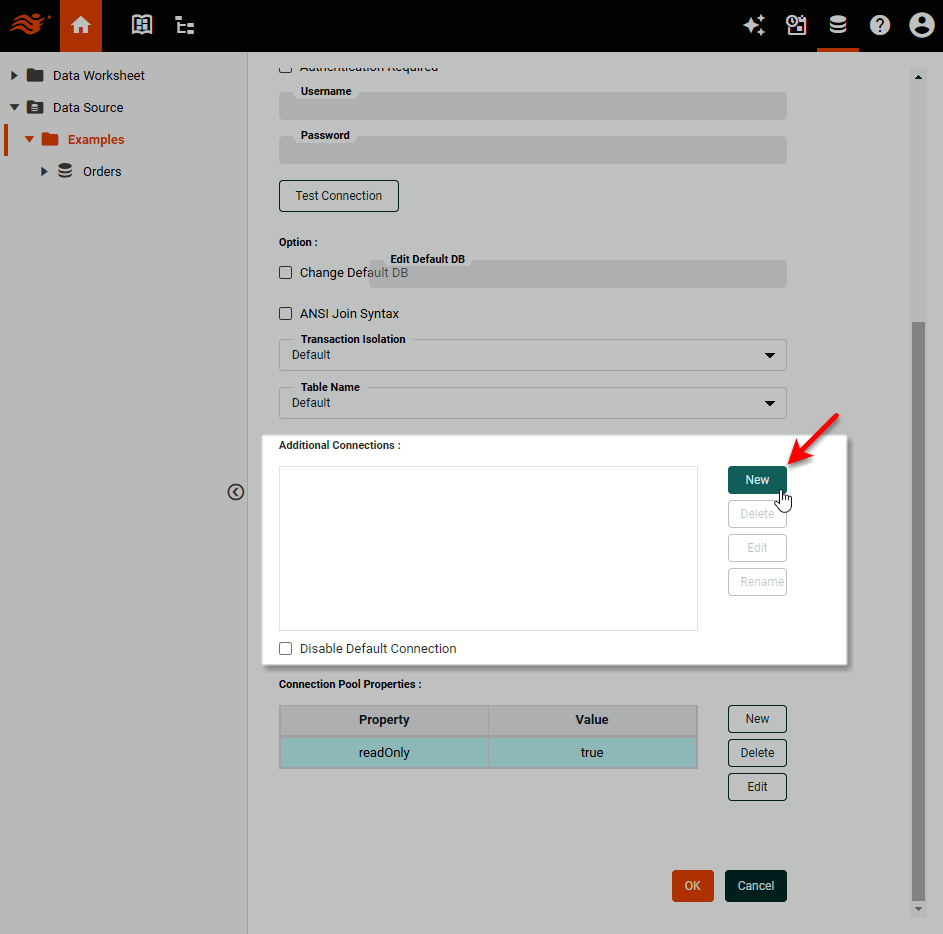Click the Home icon in the top bar

click(x=80, y=25)
